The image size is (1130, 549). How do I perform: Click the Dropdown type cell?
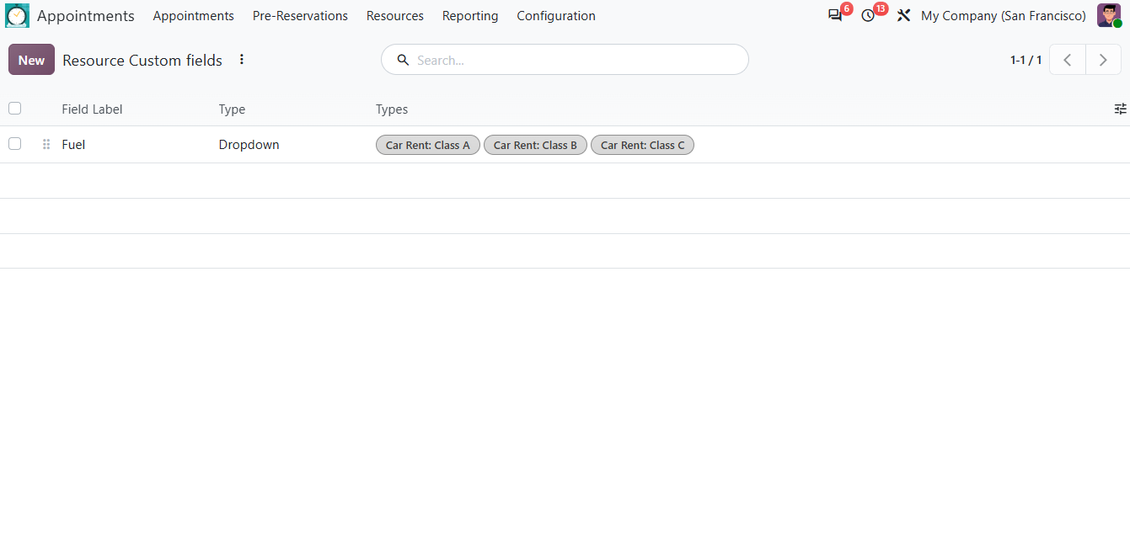pos(249,145)
